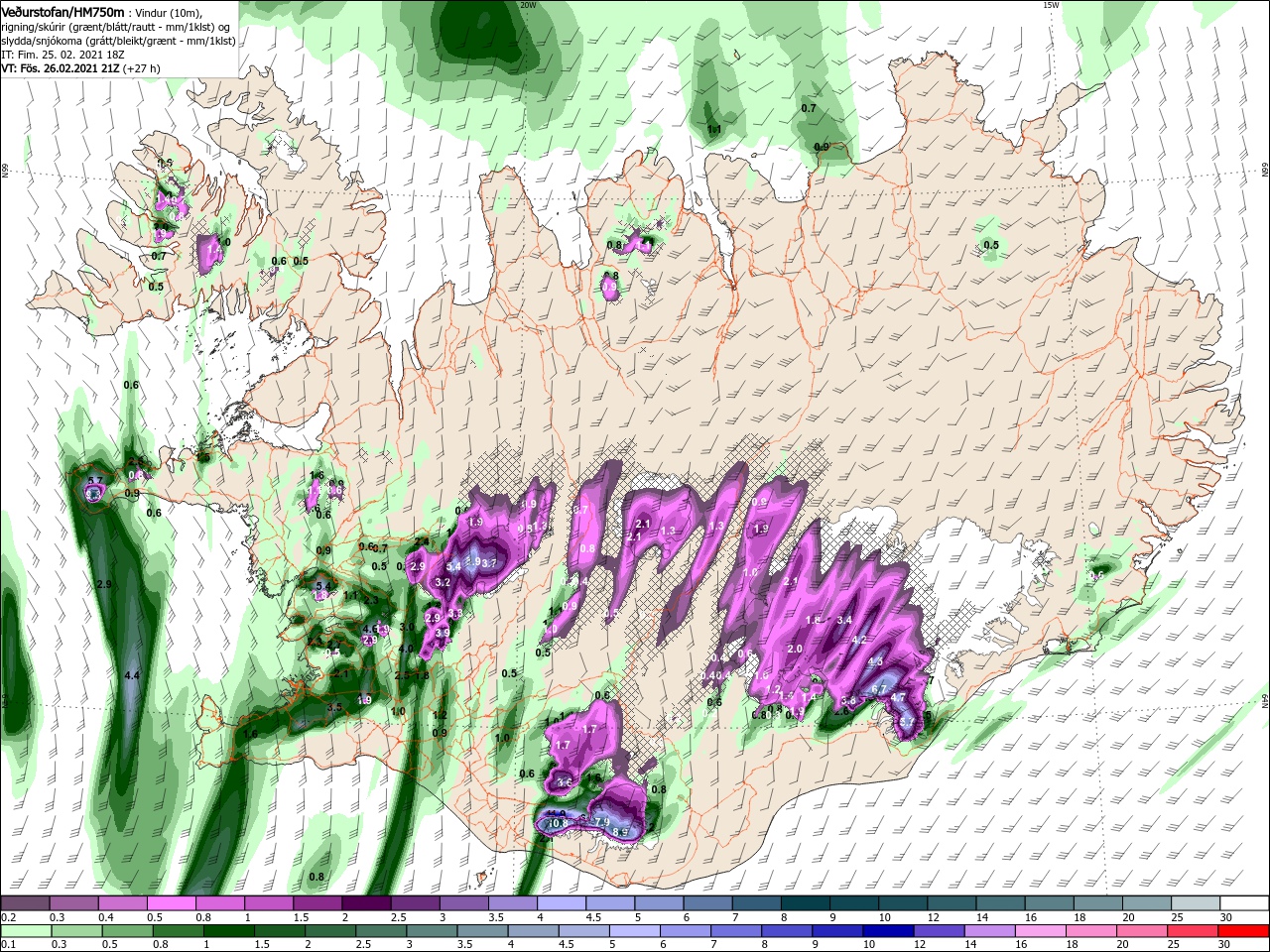Select the lavender 4 snow legend swatch
This screenshot has width=1270, height=952.
561,903
